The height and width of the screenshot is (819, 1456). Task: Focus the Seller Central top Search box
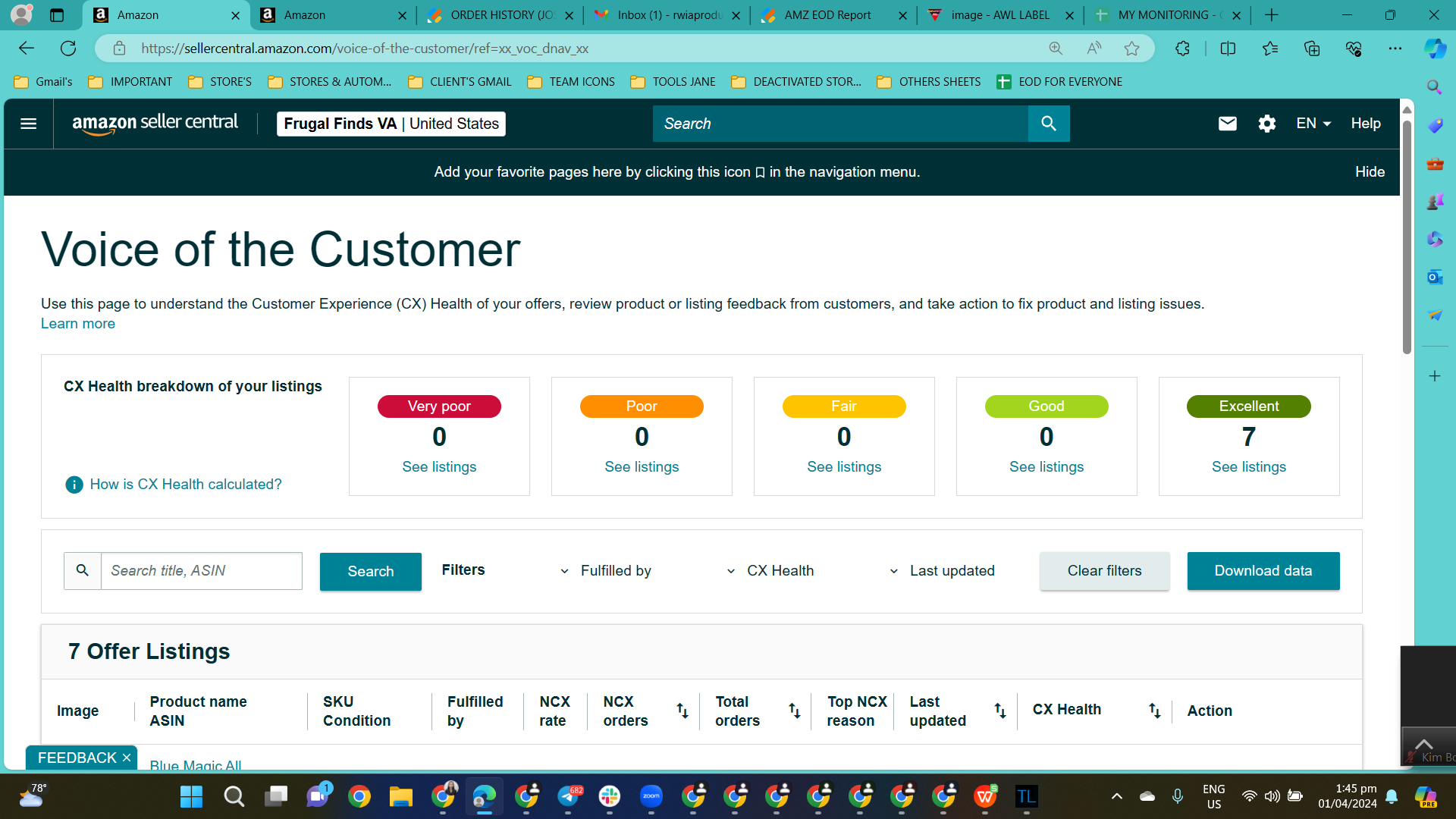pyautogui.click(x=840, y=124)
